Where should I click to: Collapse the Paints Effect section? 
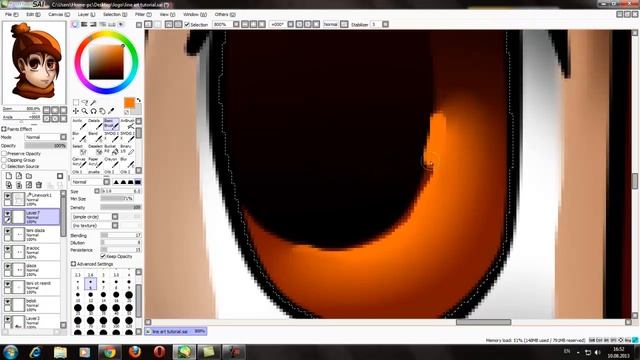click(x=4, y=129)
